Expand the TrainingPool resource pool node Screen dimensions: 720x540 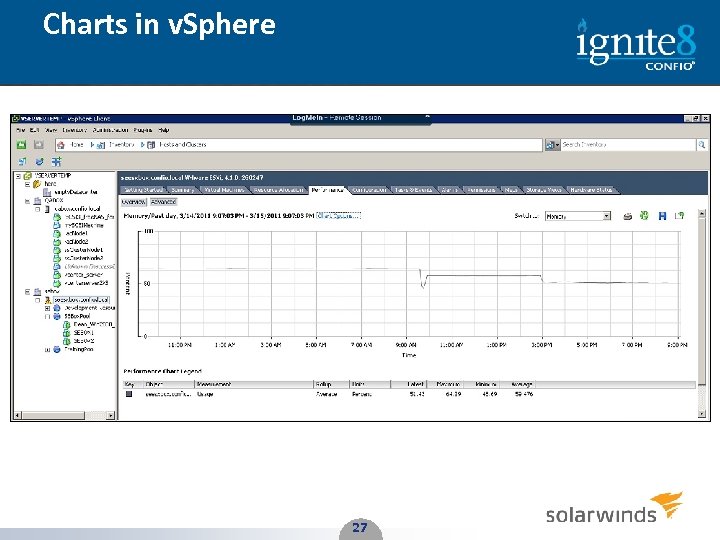coord(47,349)
